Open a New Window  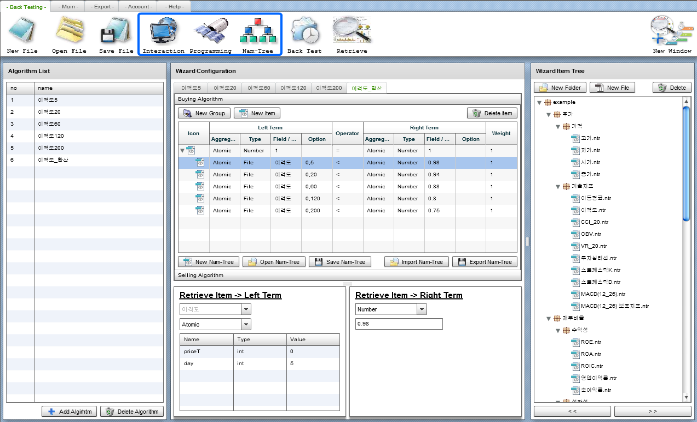tap(671, 32)
